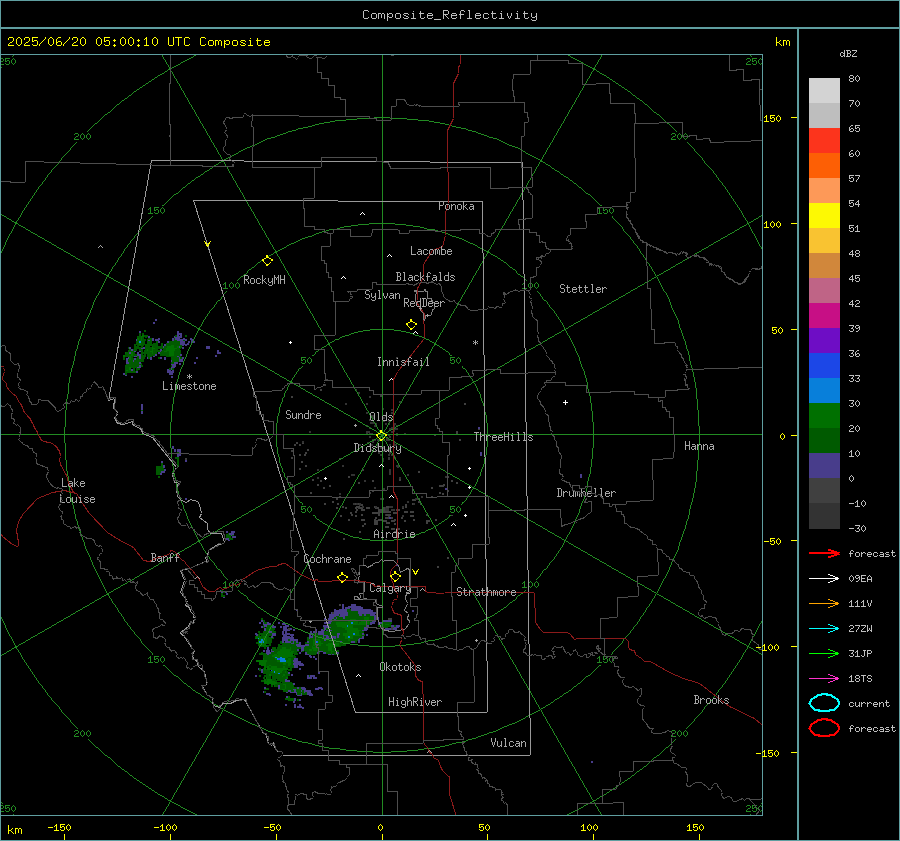Click the Sundre label
900x841 pixels.
pyautogui.click(x=303, y=414)
